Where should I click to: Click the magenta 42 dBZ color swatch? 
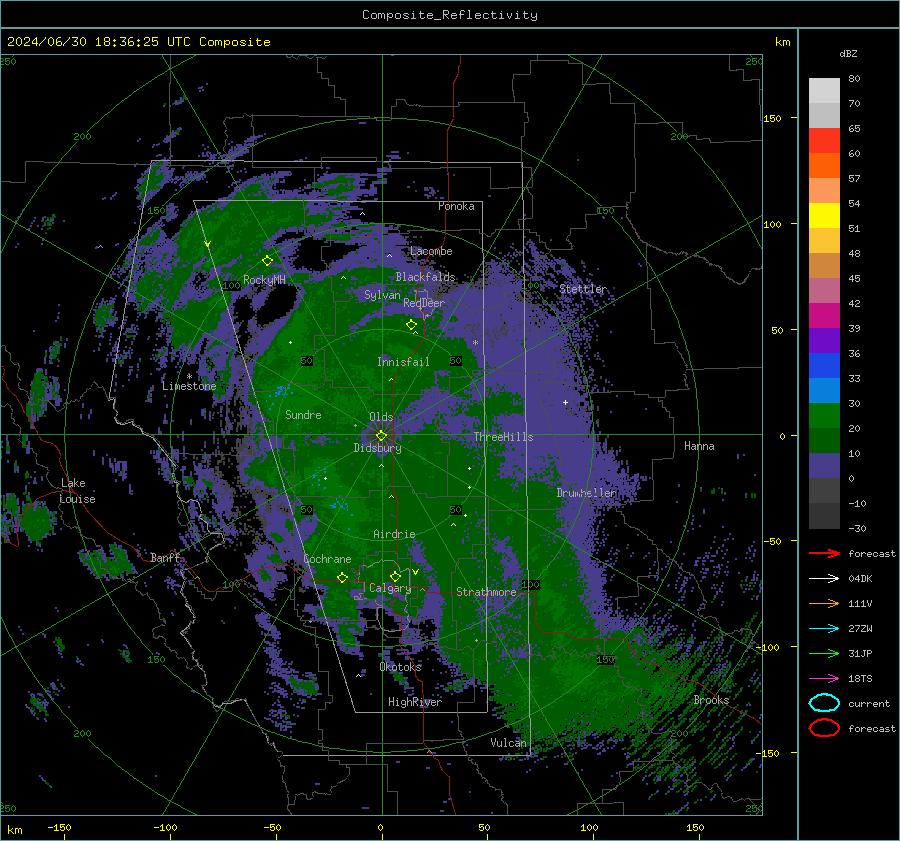[824, 315]
